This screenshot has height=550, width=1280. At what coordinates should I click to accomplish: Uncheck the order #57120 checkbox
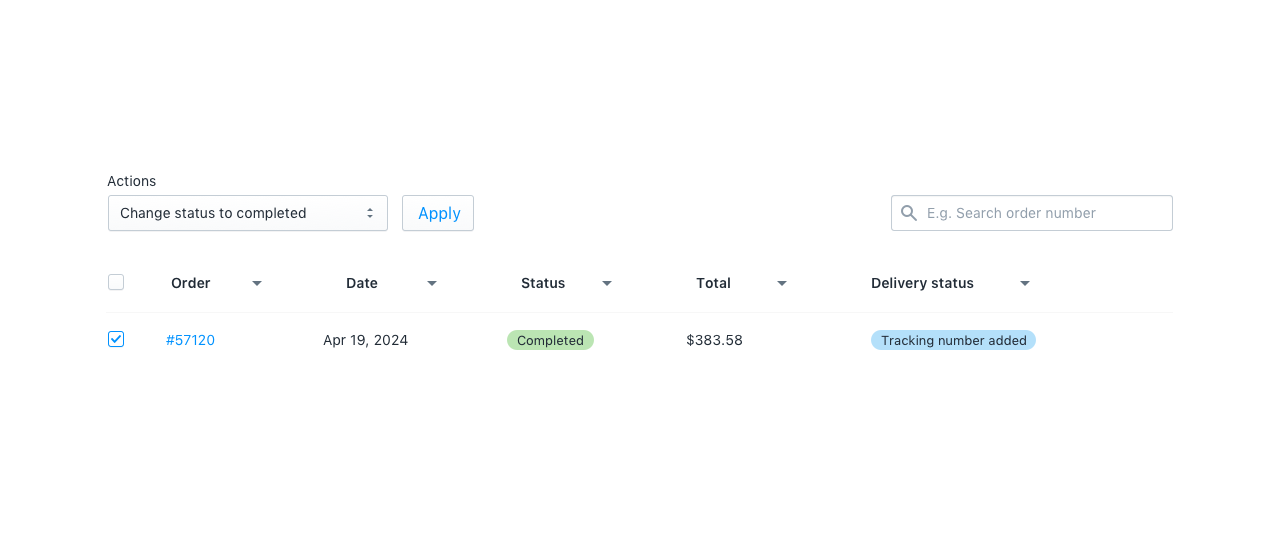point(116,339)
